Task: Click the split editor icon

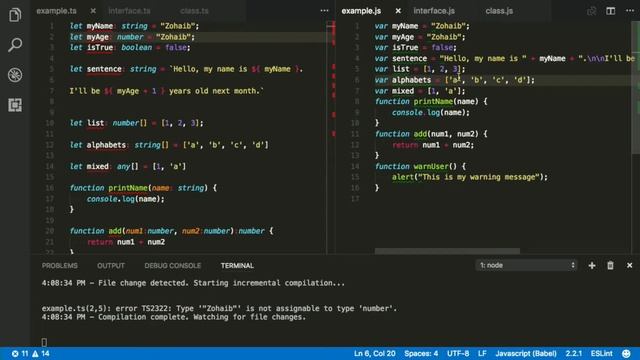Action: pos(610,11)
